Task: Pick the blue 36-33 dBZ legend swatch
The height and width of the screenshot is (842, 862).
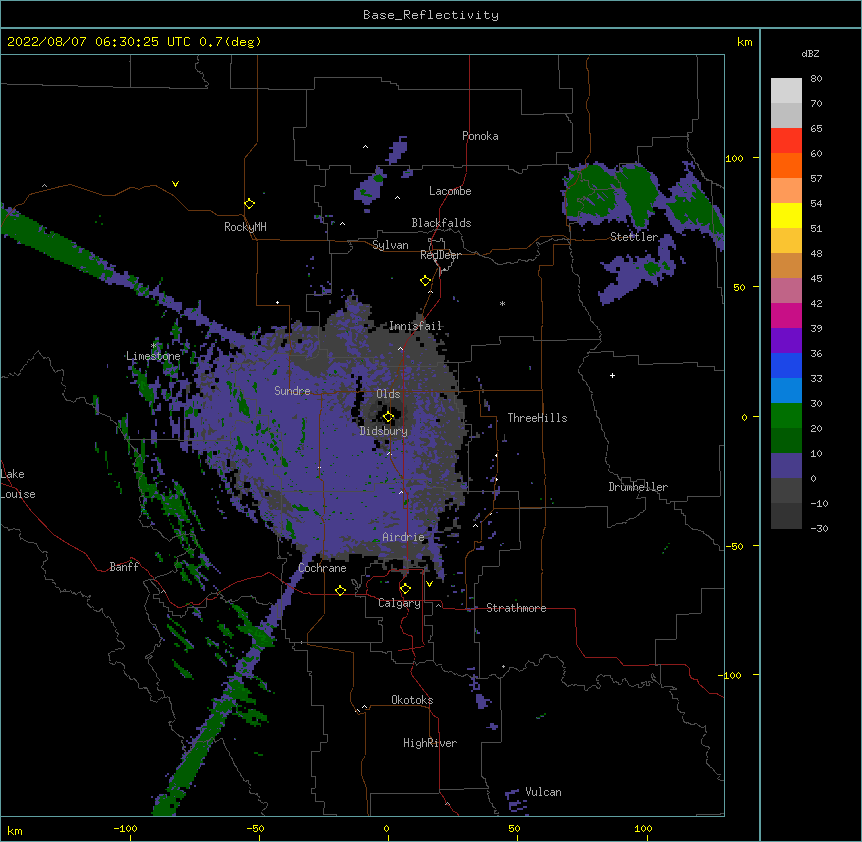Action: coord(786,365)
